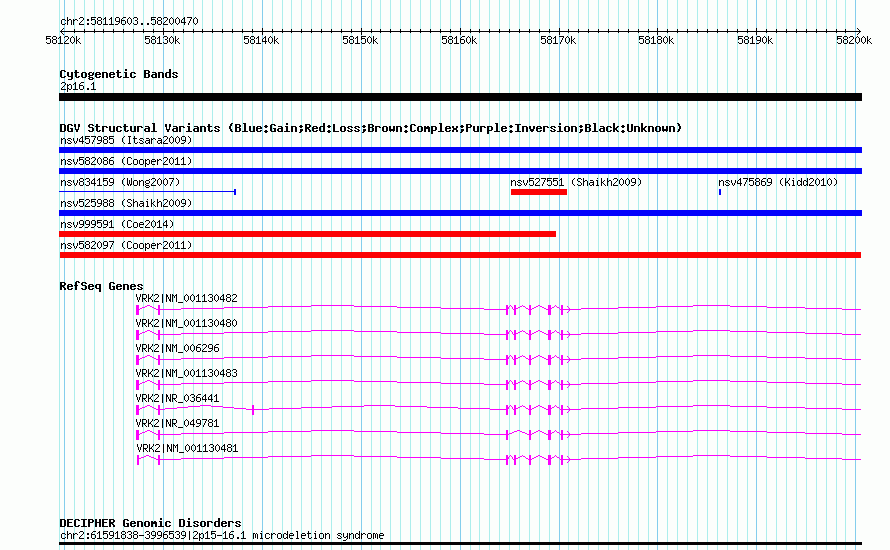Screen dimensions: 890x550
Task: Click the VRK2|NM_001130483 transcript label
Action: pyautogui.click(x=187, y=373)
